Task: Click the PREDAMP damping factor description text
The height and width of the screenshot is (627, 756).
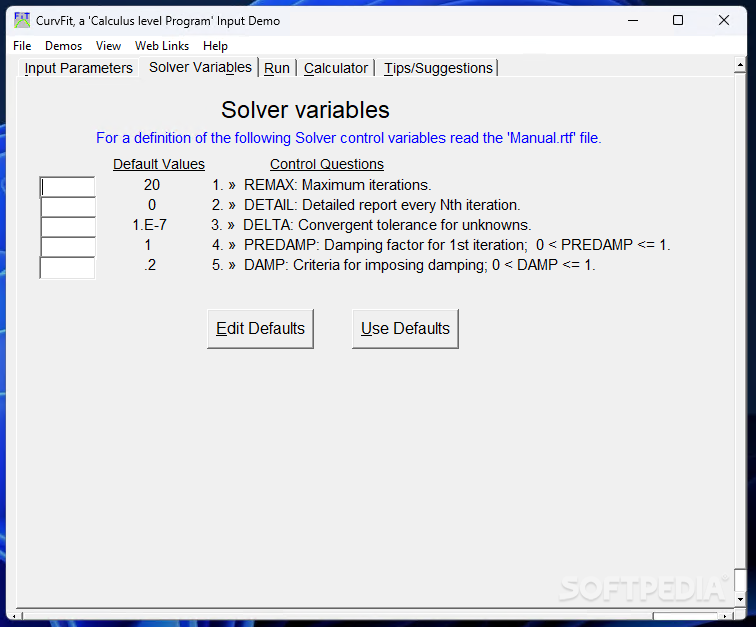Action: 457,245
